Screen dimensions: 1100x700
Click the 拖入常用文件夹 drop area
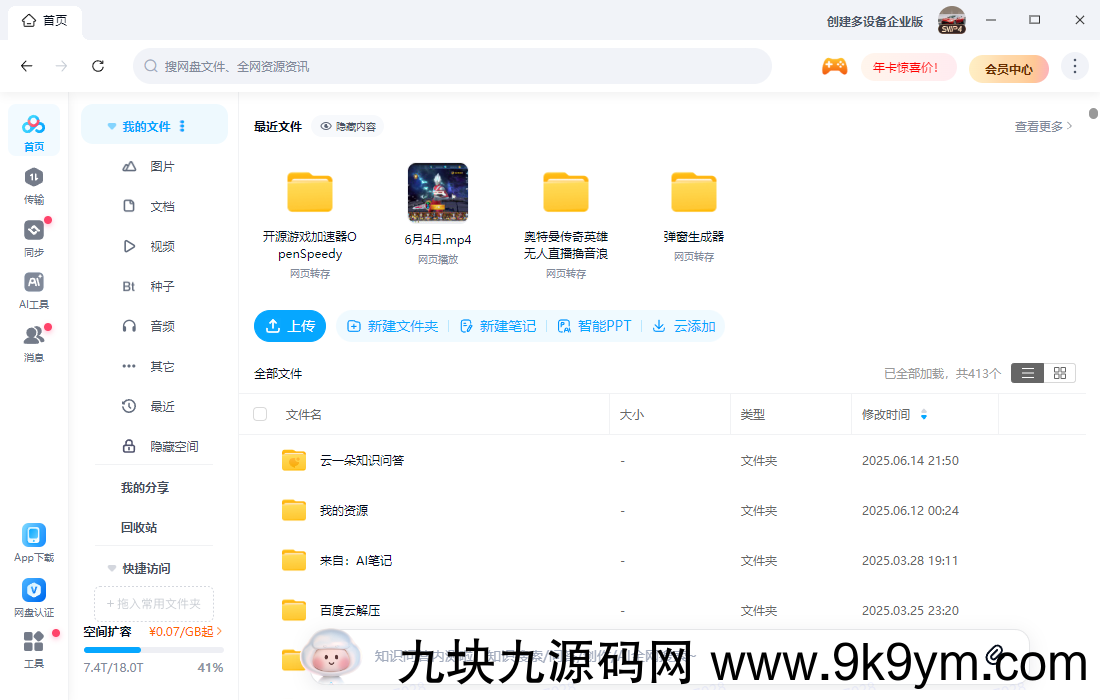[154, 603]
